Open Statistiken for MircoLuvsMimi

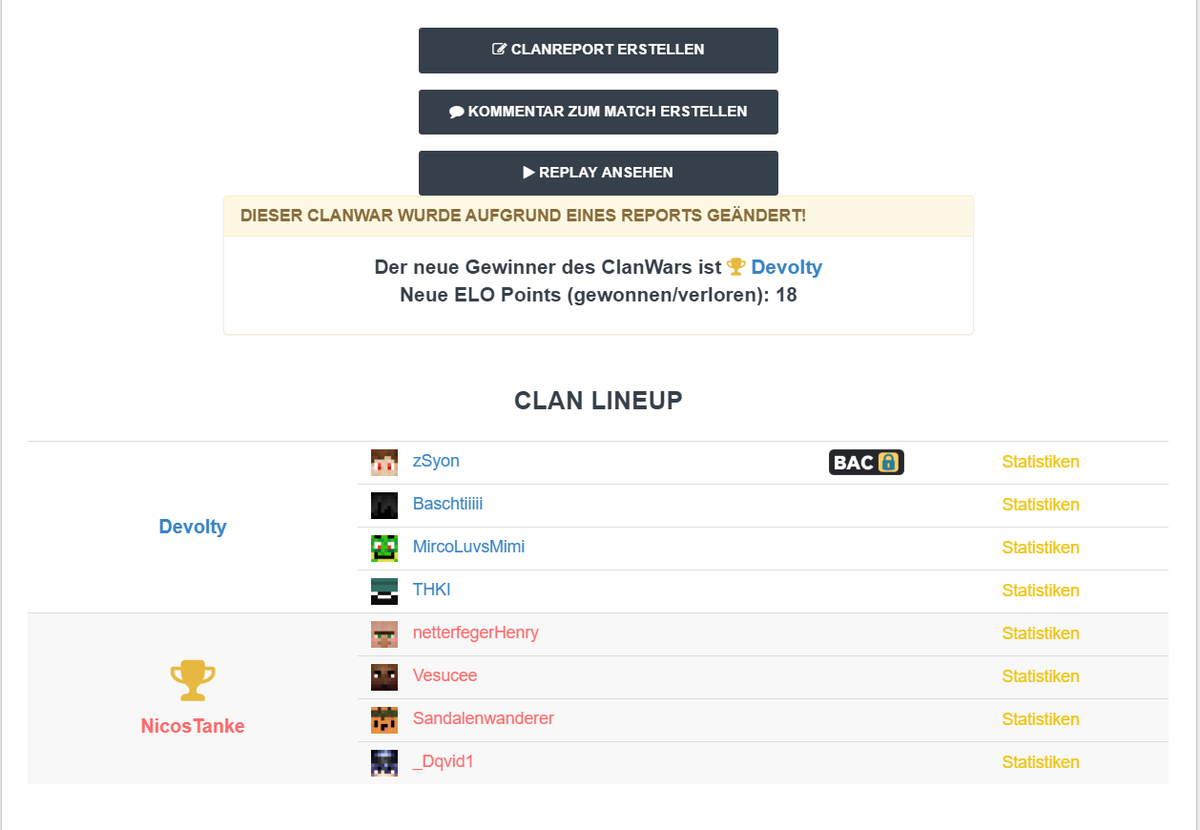pos(1041,548)
